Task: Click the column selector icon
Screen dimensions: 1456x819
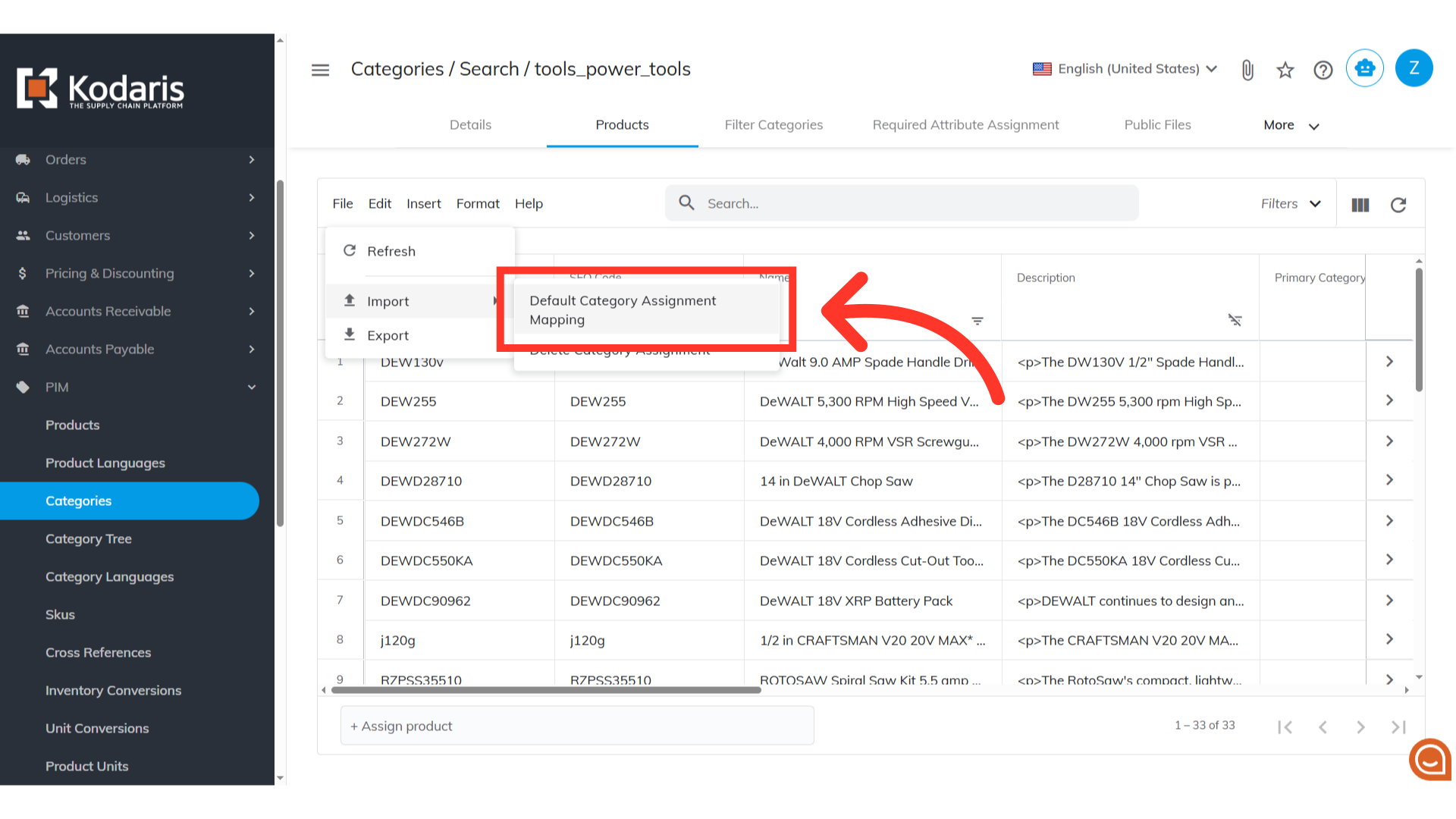Action: [1360, 204]
